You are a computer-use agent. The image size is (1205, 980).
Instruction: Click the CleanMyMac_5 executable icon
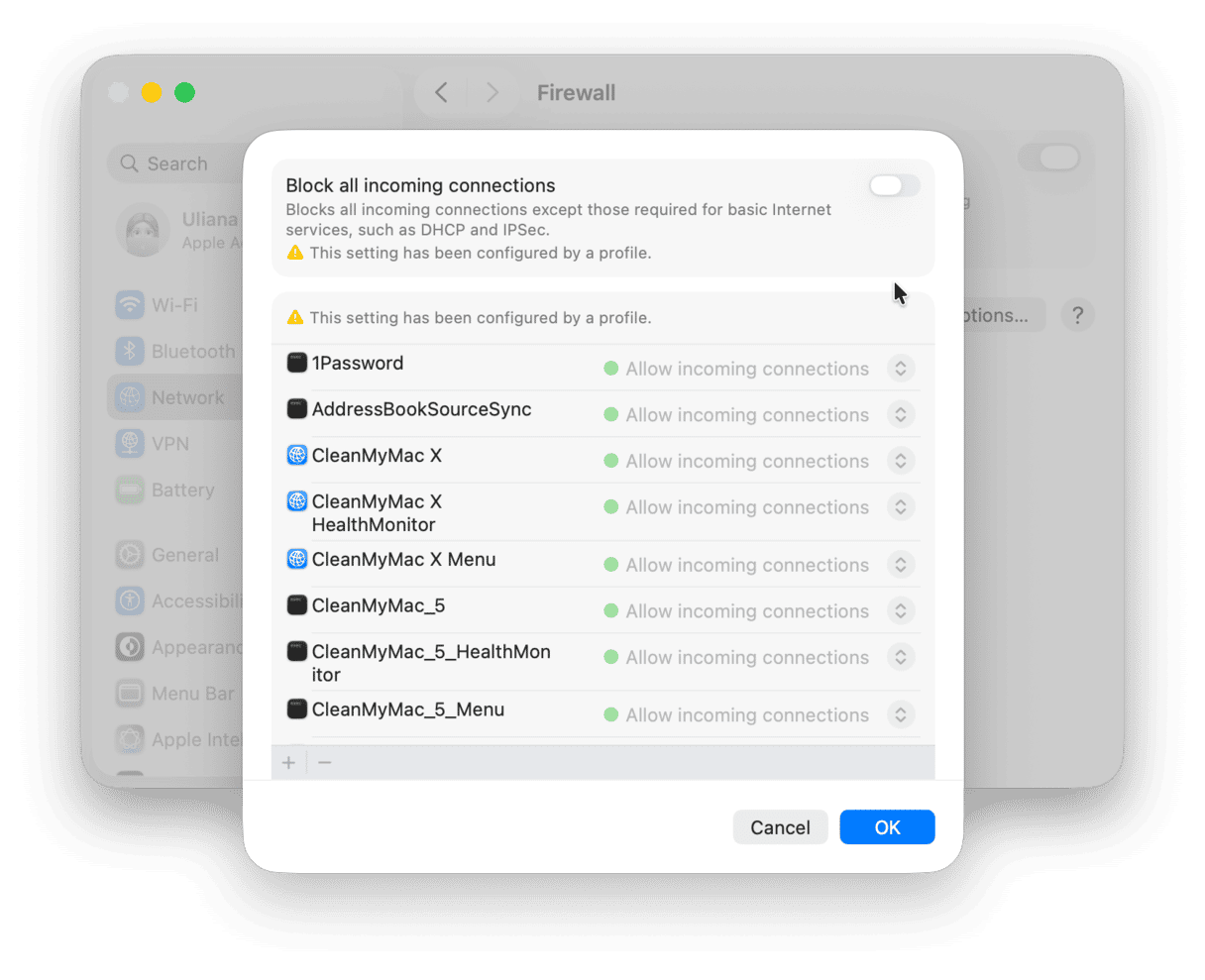(x=296, y=605)
